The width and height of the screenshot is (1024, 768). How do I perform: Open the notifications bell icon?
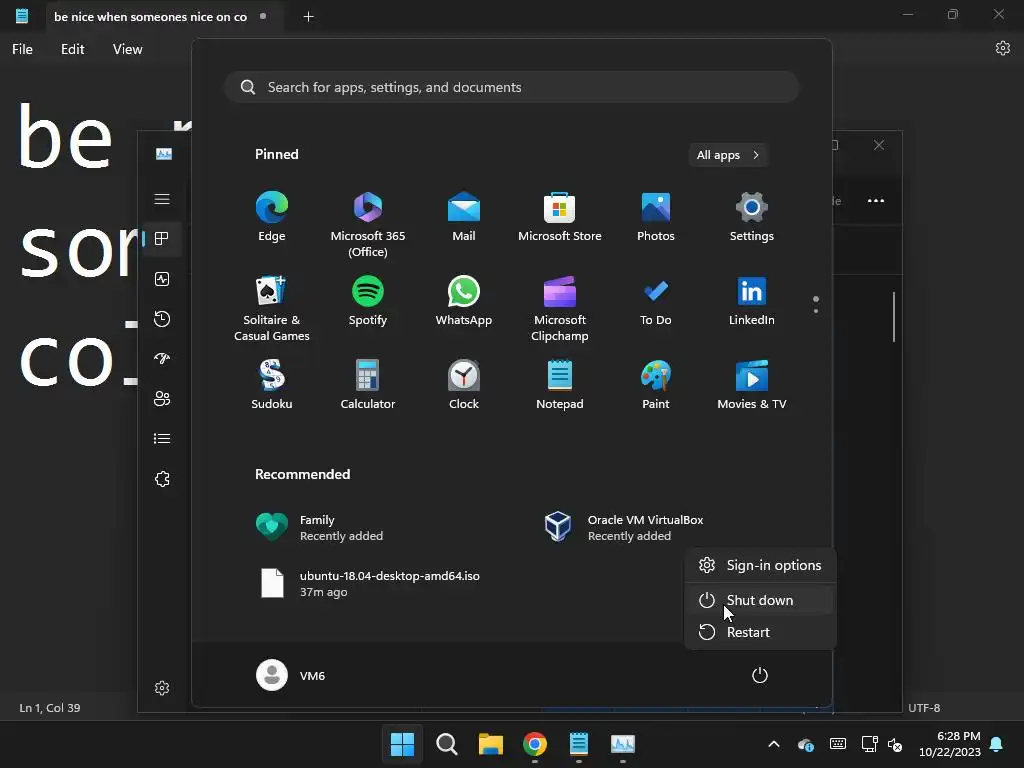tap(997, 744)
